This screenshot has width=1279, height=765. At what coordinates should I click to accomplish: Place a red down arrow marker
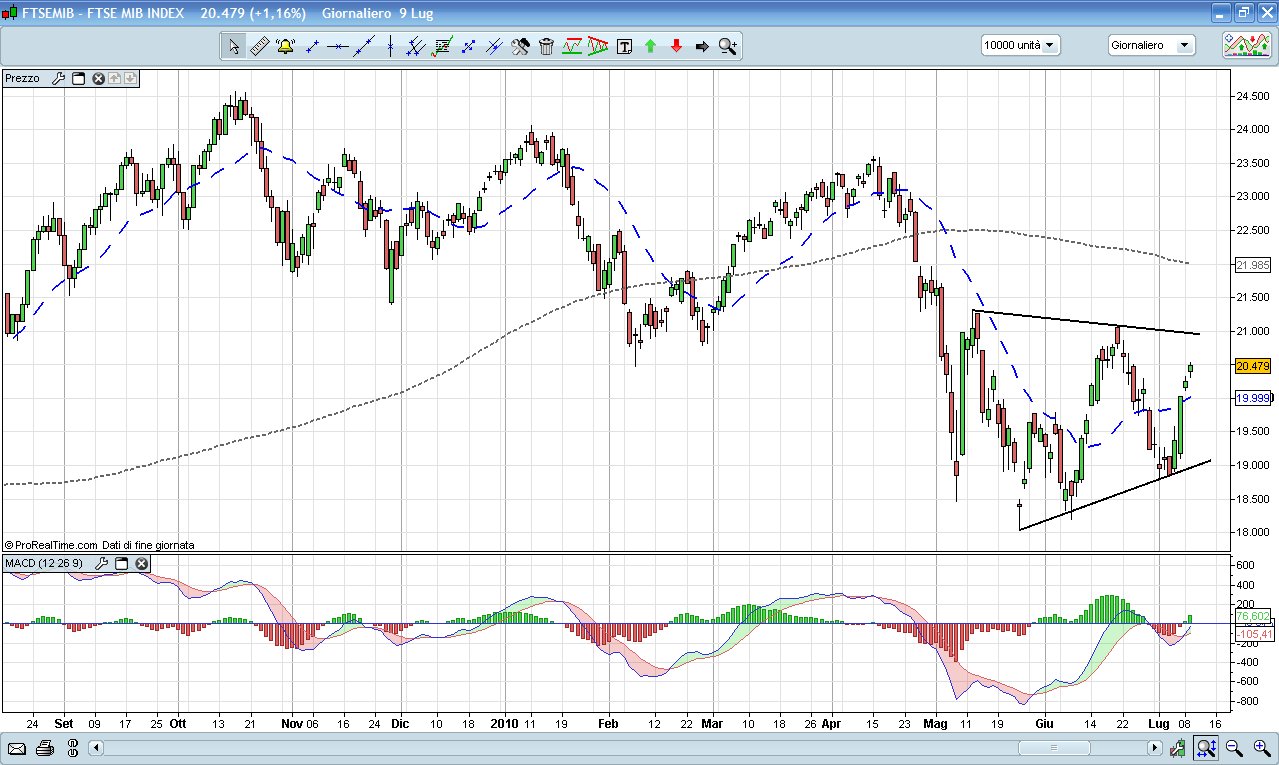[x=677, y=46]
